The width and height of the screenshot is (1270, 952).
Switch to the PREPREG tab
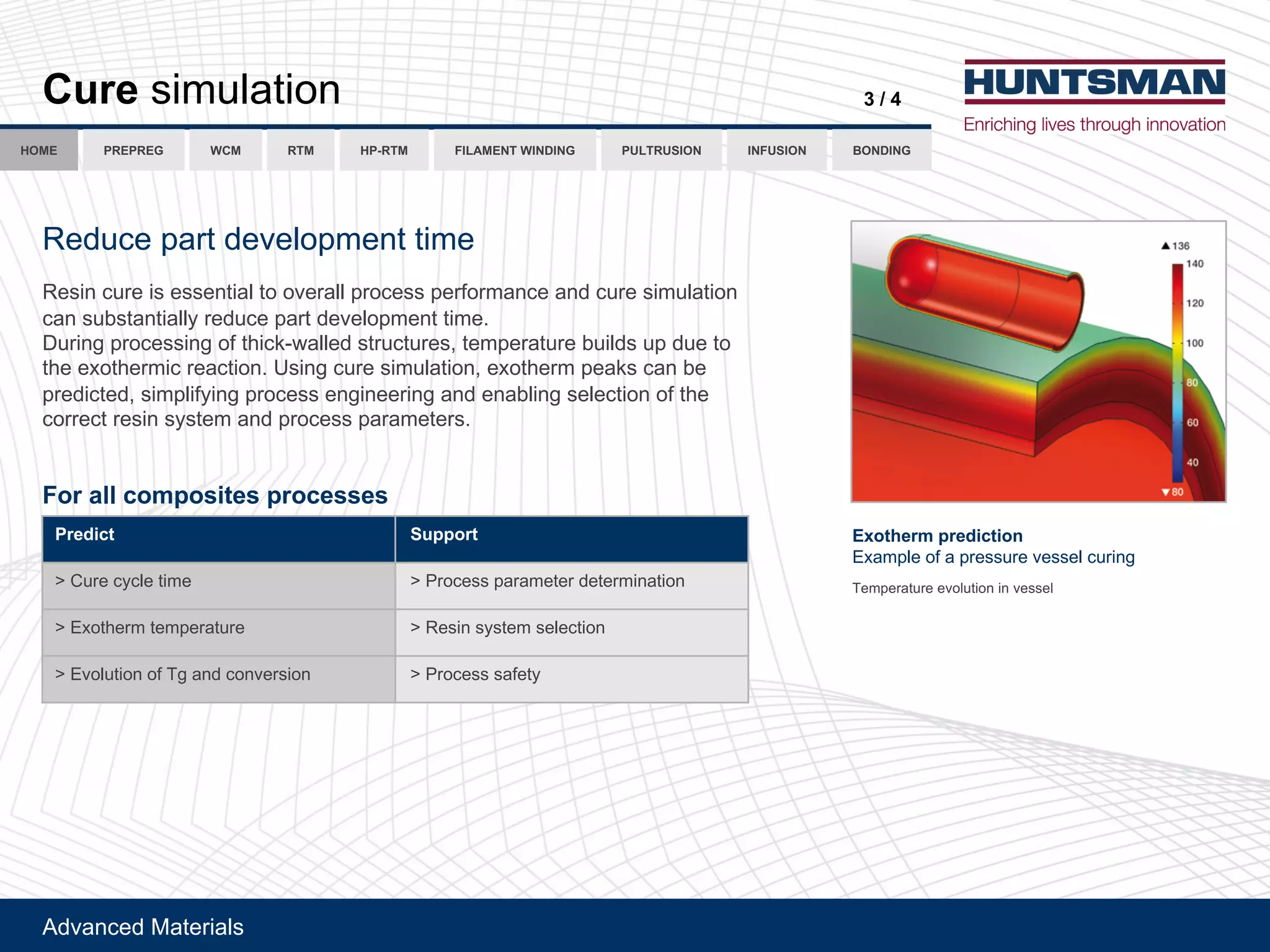click(133, 151)
